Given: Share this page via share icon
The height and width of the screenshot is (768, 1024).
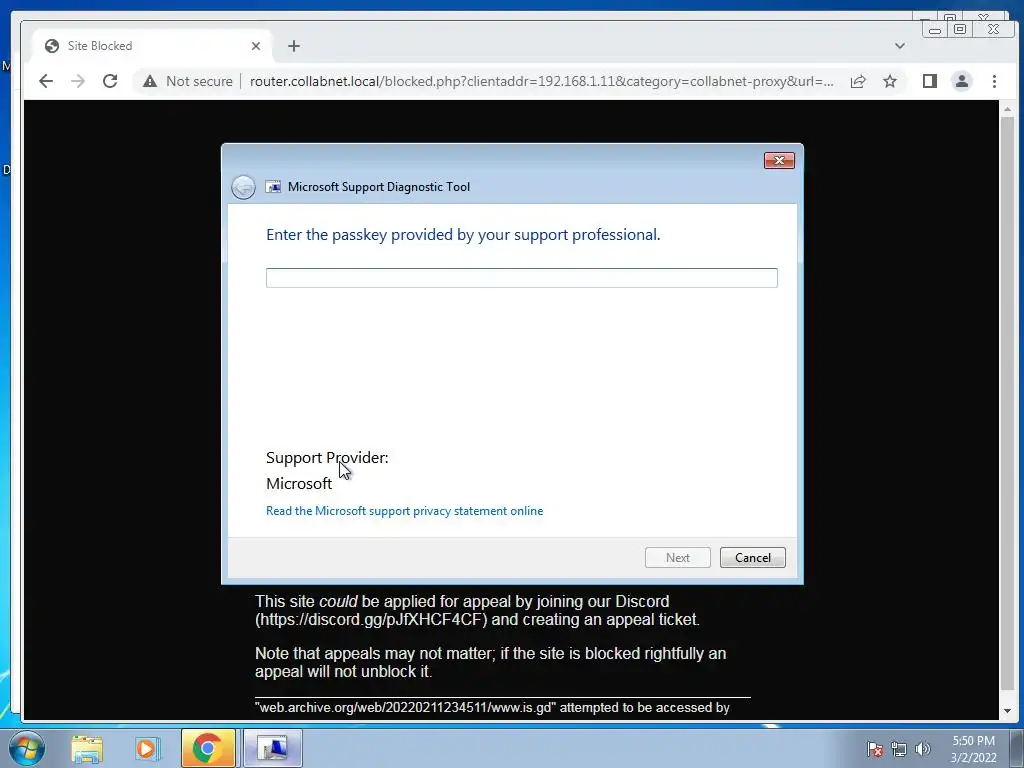Looking at the screenshot, I should pyautogui.click(x=857, y=81).
